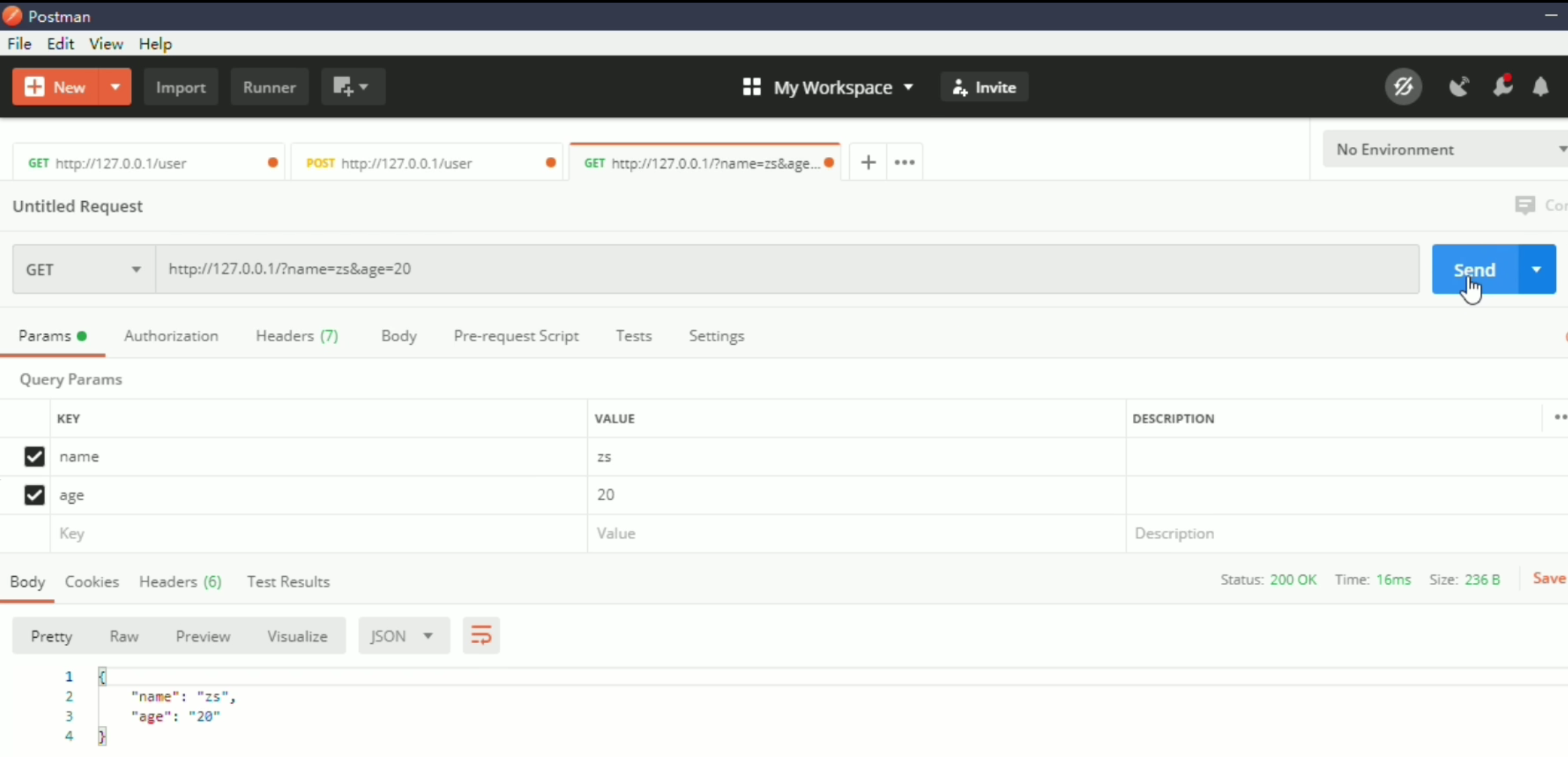Open the JSON format dropdown
Viewport: 1568px width, 757px height.
pyautogui.click(x=404, y=637)
